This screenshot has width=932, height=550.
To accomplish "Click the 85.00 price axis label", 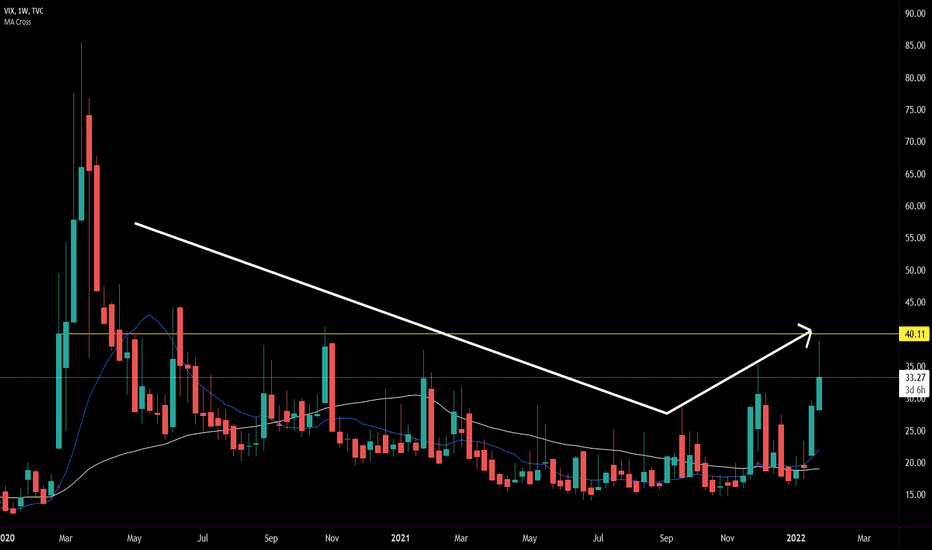I will pos(915,45).
